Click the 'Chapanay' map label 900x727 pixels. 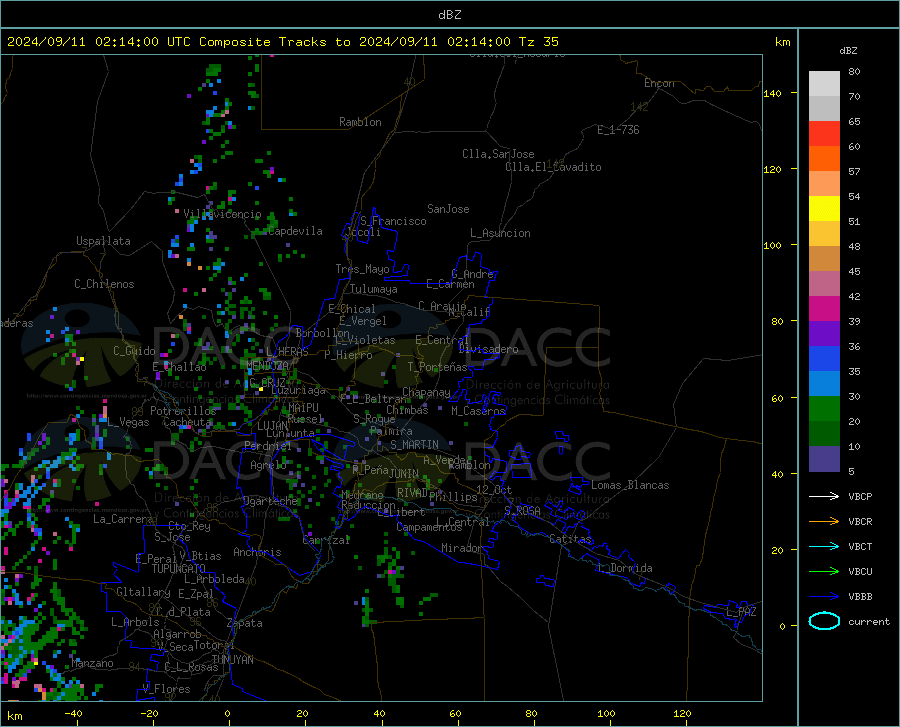[x=426, y=392]
